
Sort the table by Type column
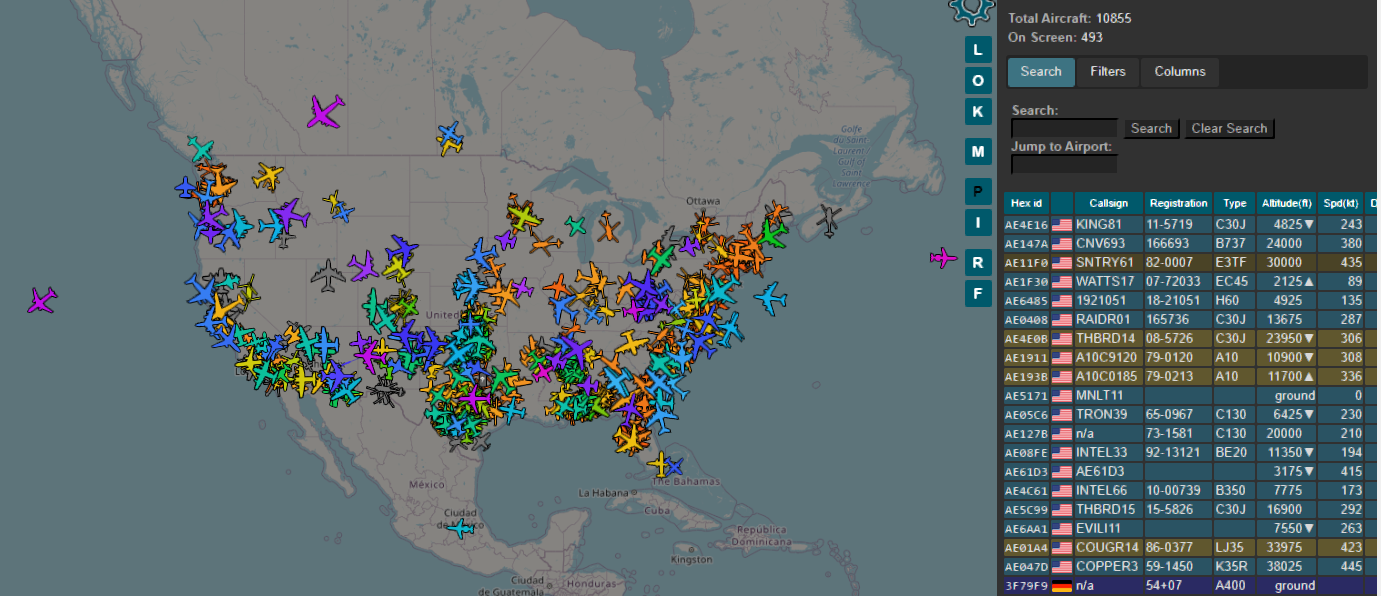[1235, 203]
